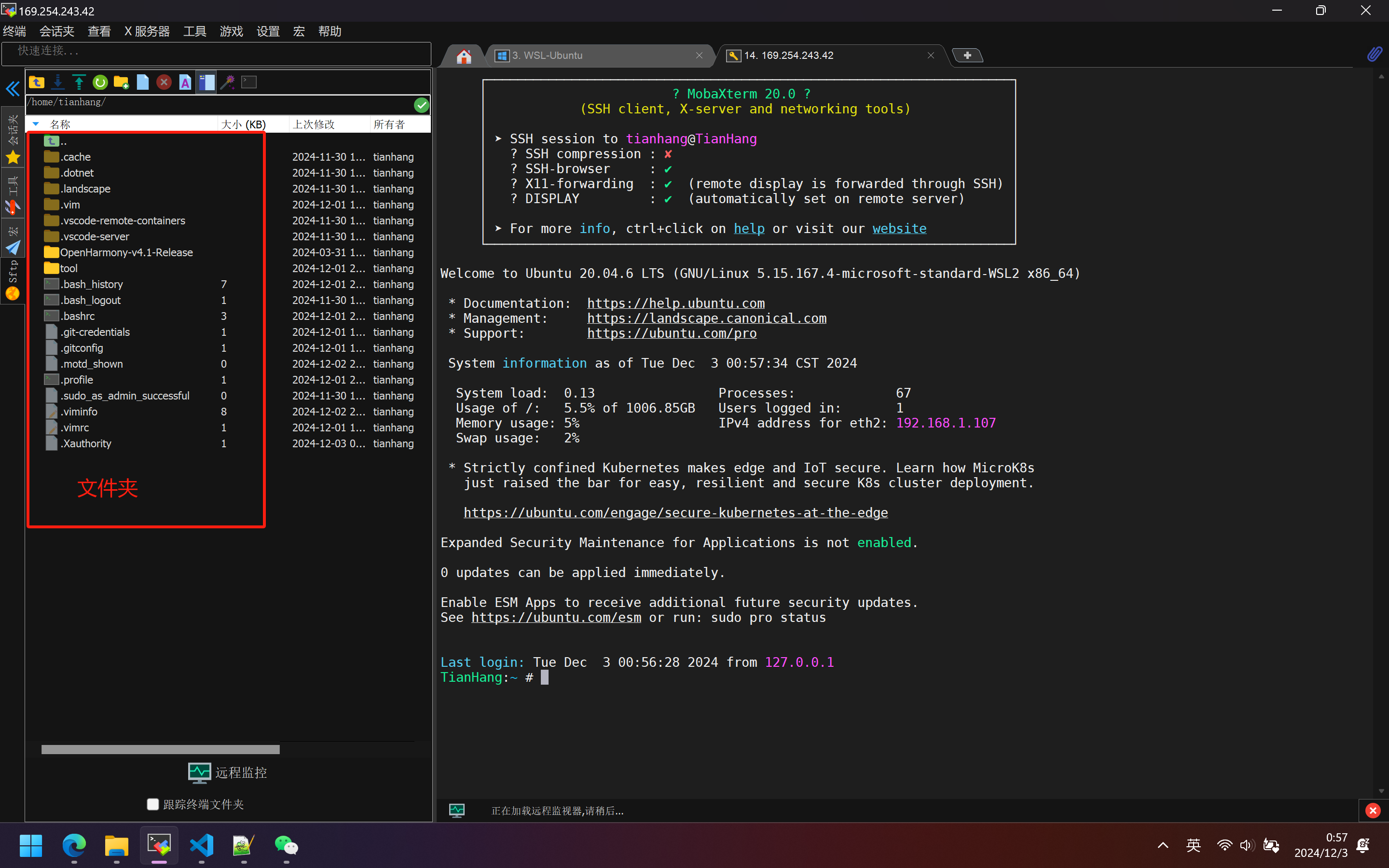
Task: Create a new folder in SFTP toolbar
Action: [121, 82]
